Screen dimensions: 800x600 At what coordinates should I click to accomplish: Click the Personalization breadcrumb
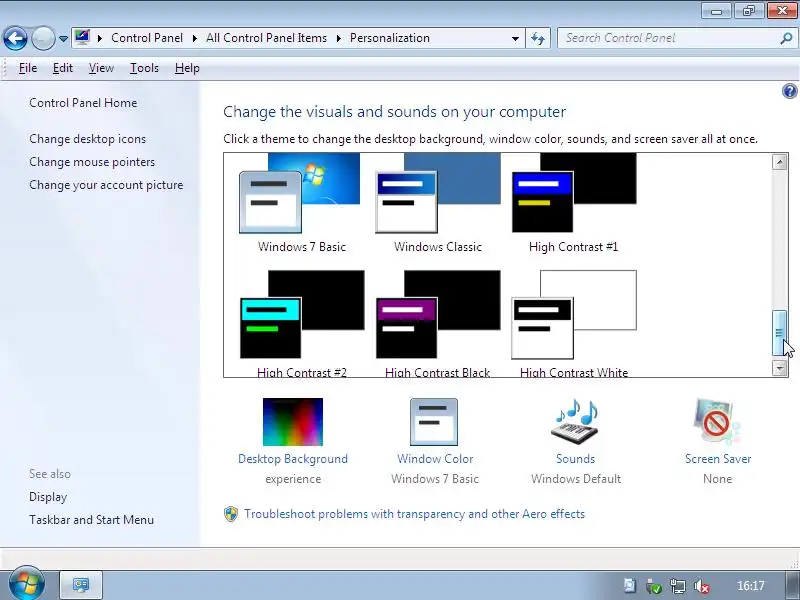(390, 38)
